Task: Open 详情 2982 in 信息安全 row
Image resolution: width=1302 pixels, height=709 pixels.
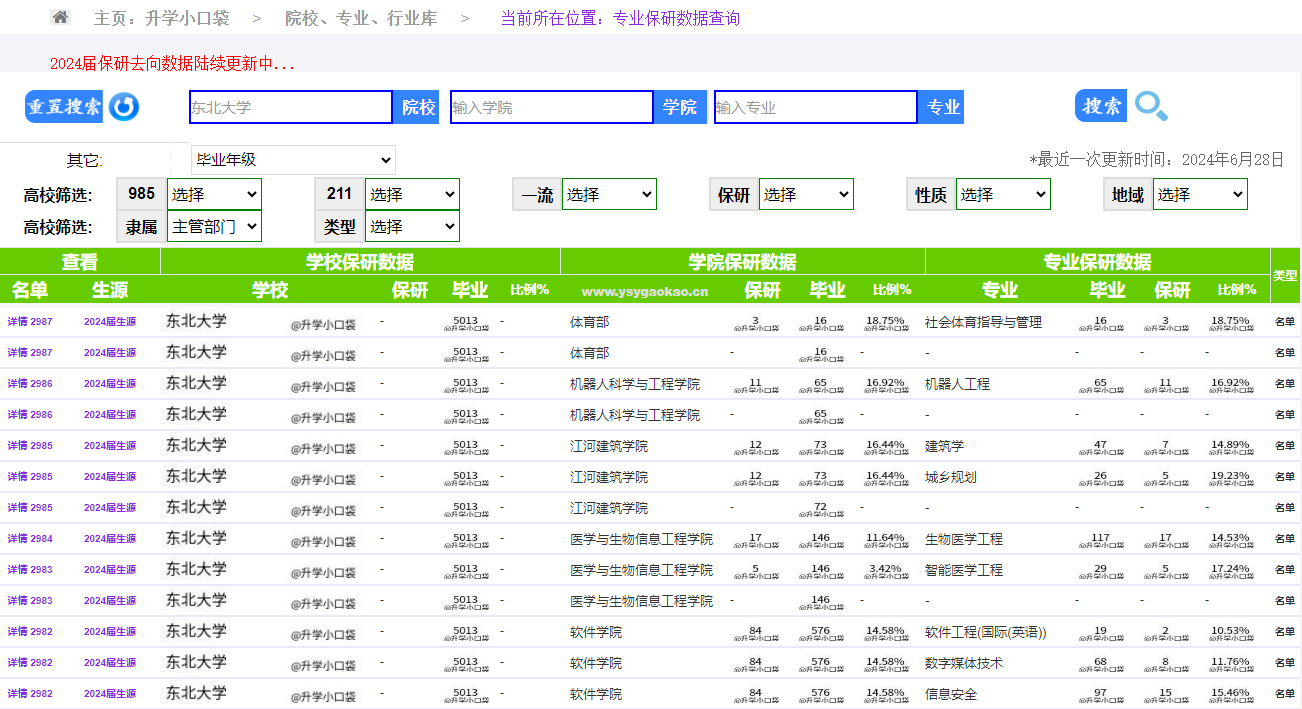Action: pyautogui.click(x=30, y=694)
